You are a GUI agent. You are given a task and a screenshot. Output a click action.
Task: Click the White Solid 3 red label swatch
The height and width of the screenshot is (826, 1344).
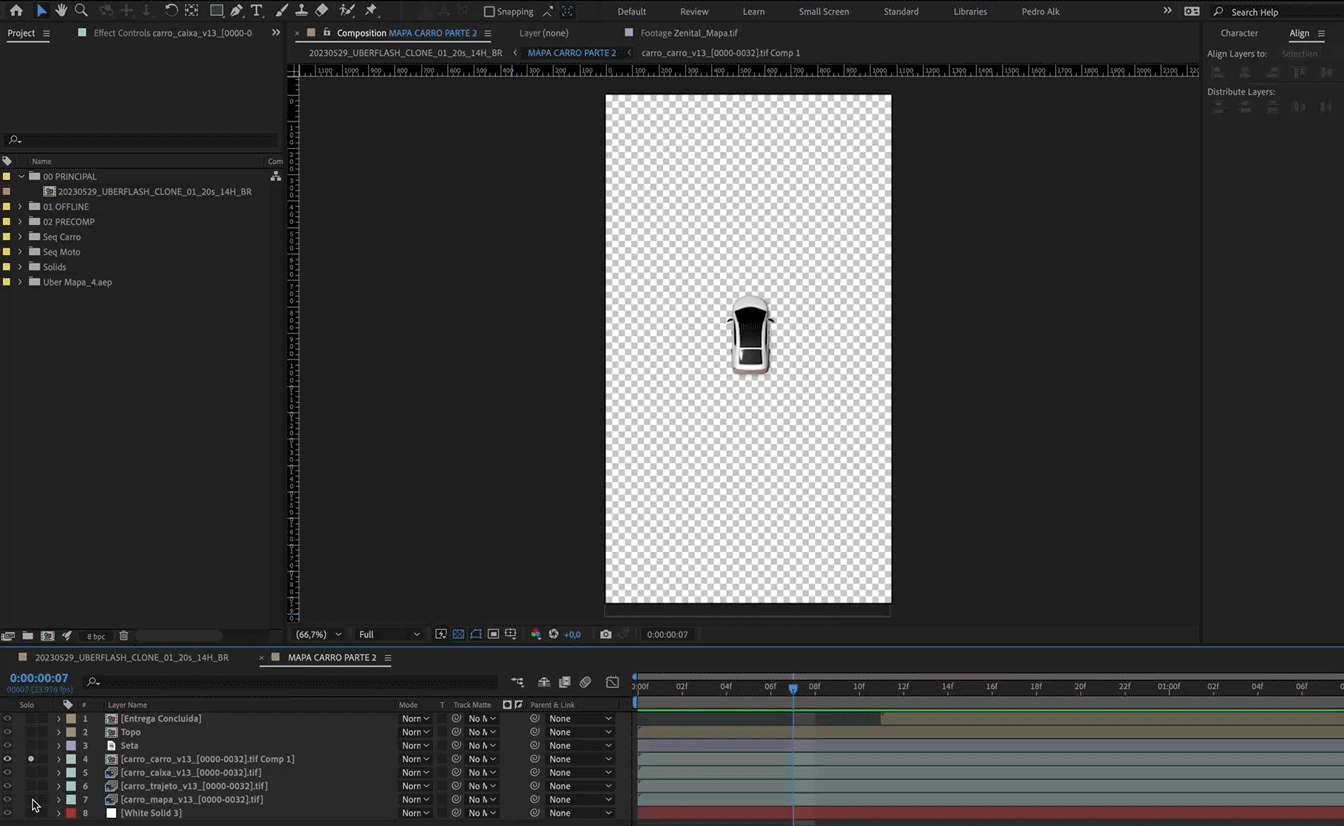click(71, 813)
